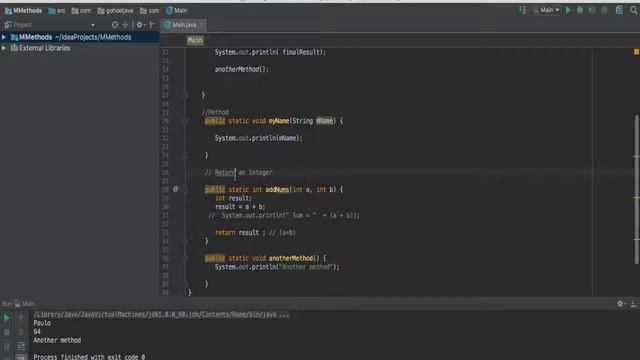Hide the Run tool window
This screenshot has width=640, height=360.
(633, 304)
